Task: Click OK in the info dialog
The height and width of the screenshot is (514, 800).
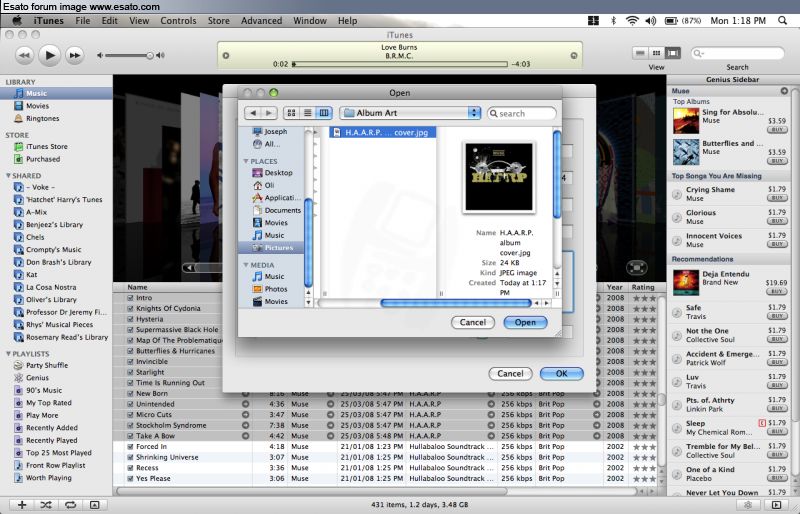Action: click(561, 374)
